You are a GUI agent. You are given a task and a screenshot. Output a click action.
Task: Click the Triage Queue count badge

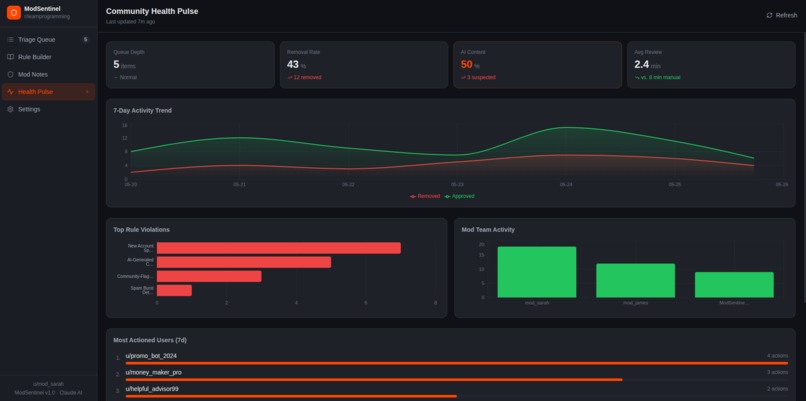tap(85, 40)
